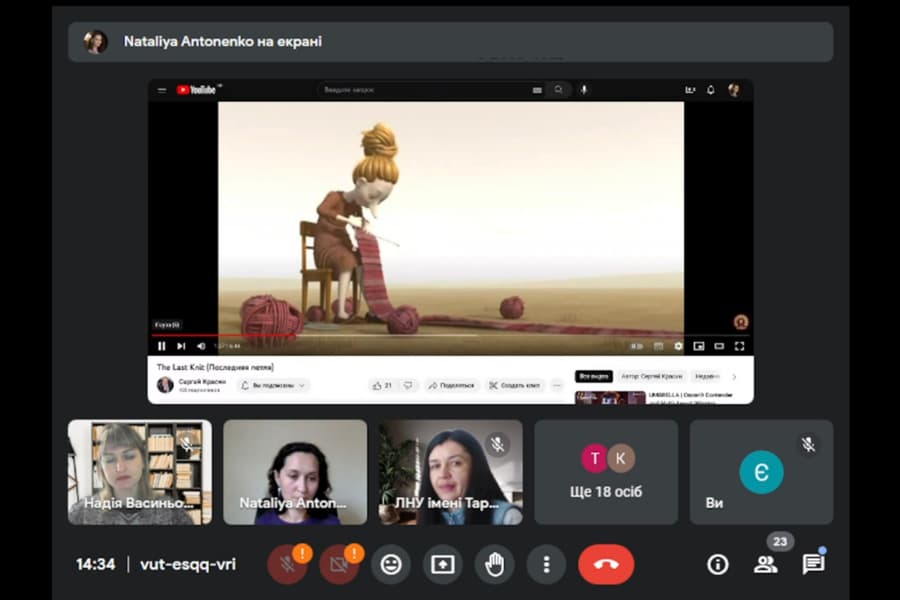
Task: Toggle YouTube autoplay switch
Action: [x=637, y=346]
